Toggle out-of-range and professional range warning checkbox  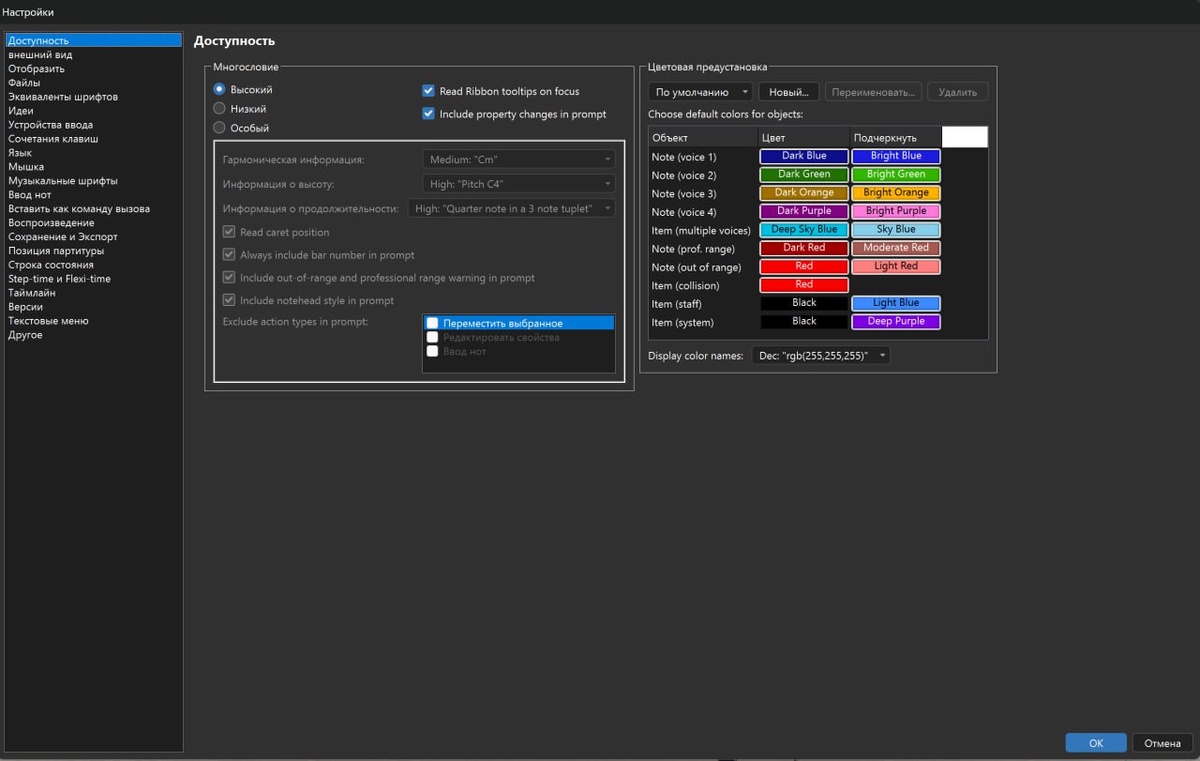[229, 277]
